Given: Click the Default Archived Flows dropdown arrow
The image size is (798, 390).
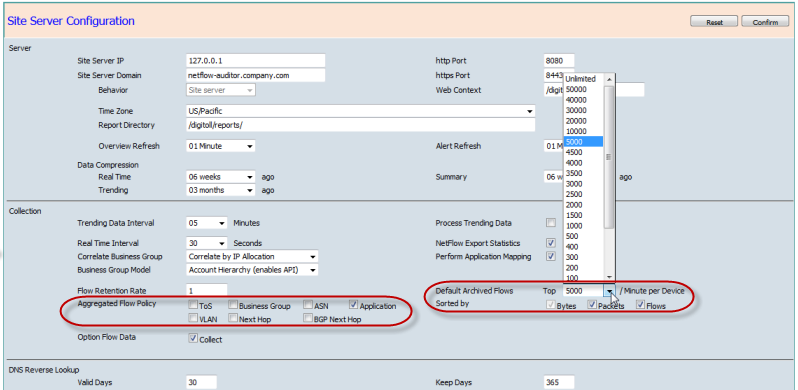Looking at the screenshot, I should pyautogui.click(x=610, y=291).
